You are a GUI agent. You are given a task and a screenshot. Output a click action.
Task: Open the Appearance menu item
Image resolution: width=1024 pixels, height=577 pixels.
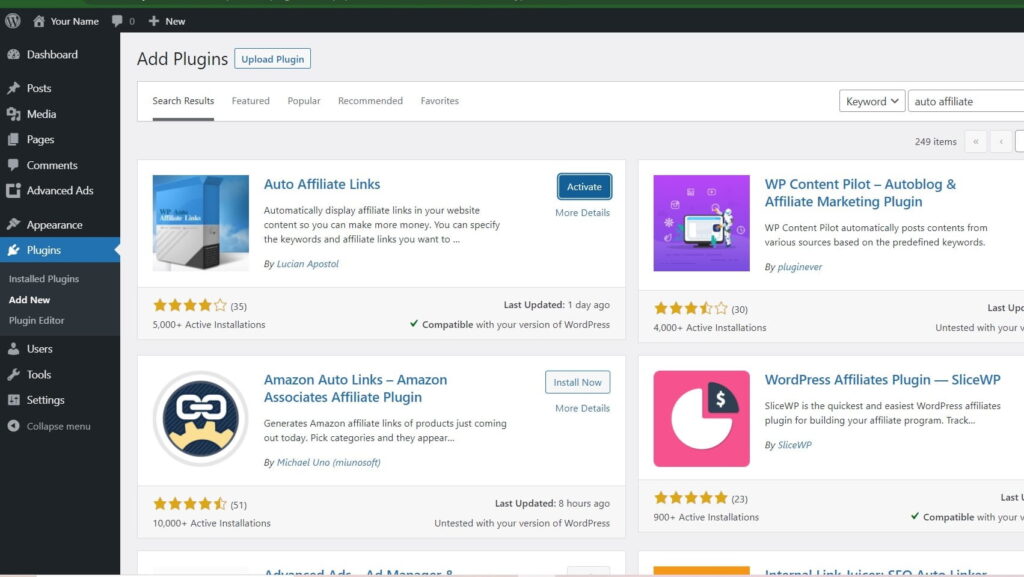tap(60, 224)
